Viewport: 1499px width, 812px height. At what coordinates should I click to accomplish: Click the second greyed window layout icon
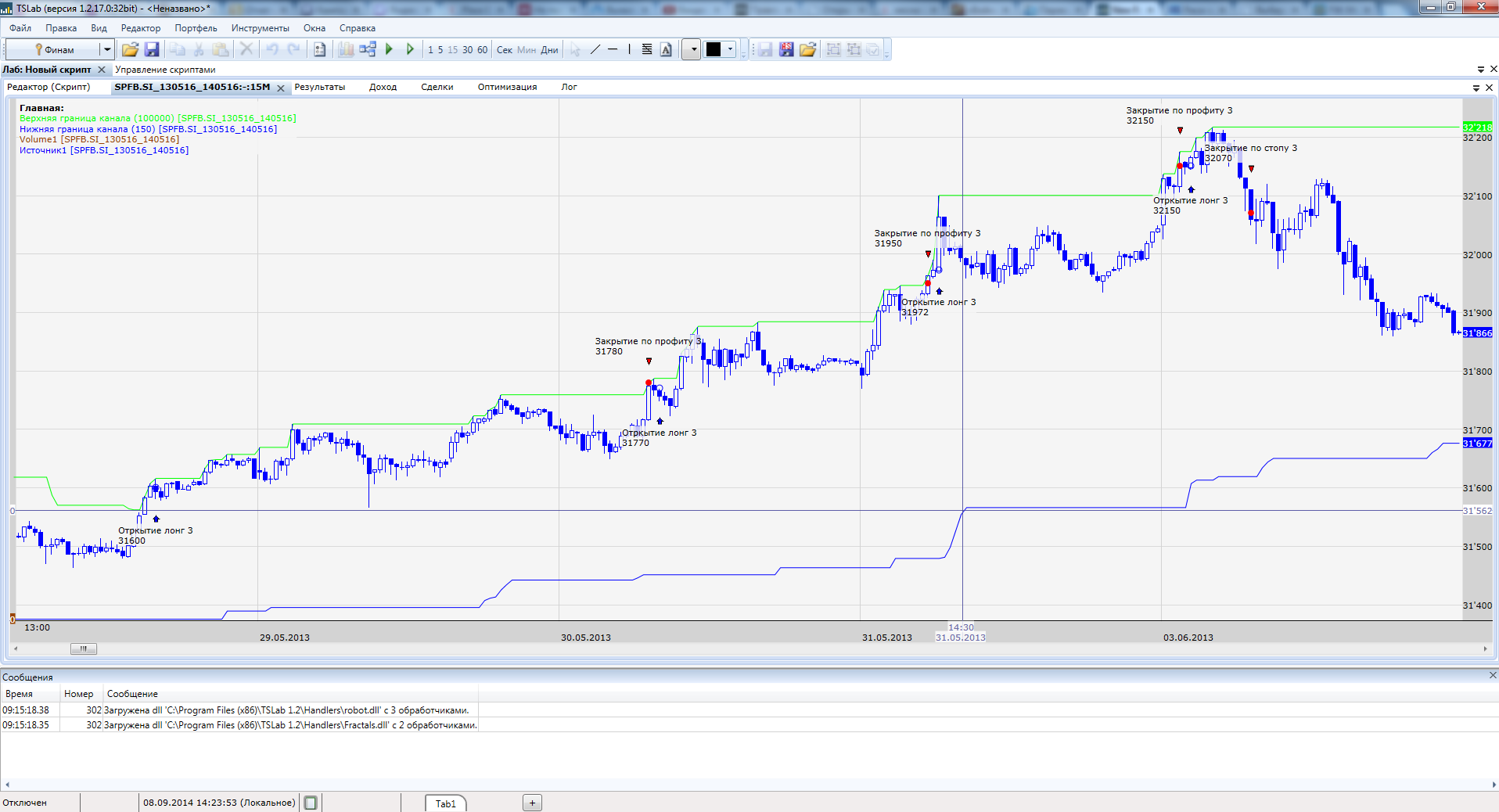pyautogui.click(x=854, y=49)
